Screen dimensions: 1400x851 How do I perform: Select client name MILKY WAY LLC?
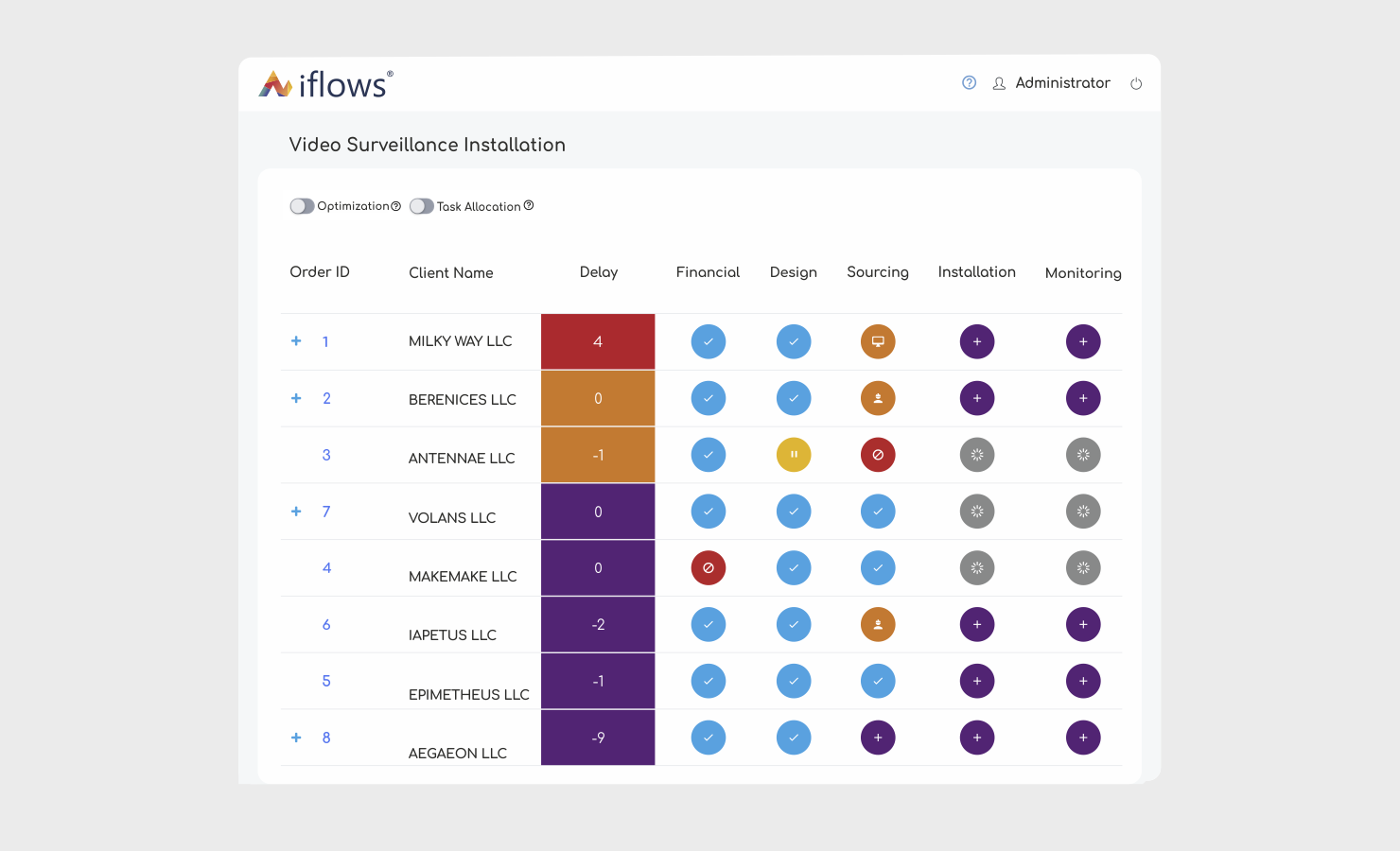click(461, 341)
